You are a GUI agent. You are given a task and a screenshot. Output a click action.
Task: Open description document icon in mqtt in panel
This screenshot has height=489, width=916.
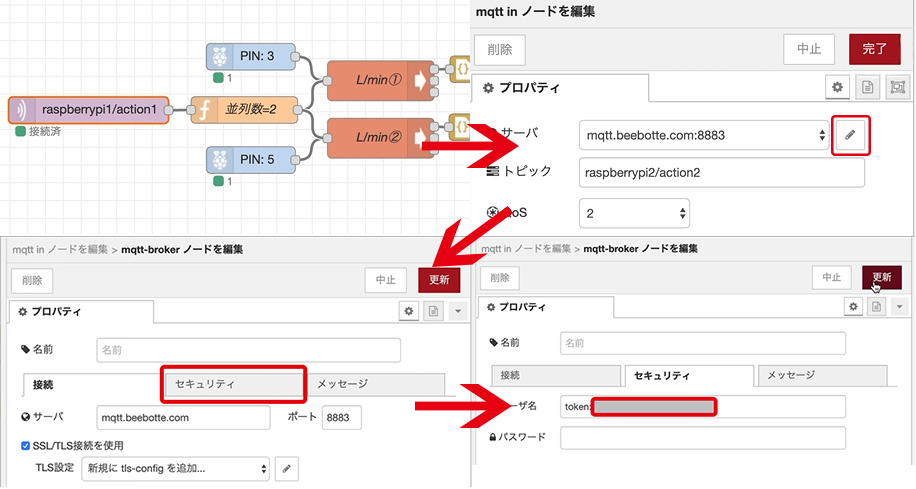coord(868,87)
